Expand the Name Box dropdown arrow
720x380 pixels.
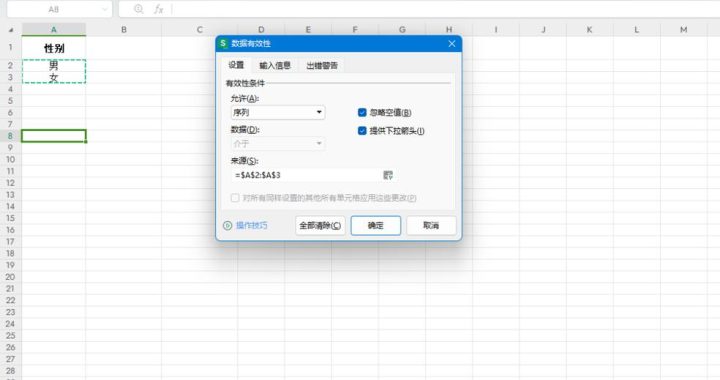click(x=105, y=9)
